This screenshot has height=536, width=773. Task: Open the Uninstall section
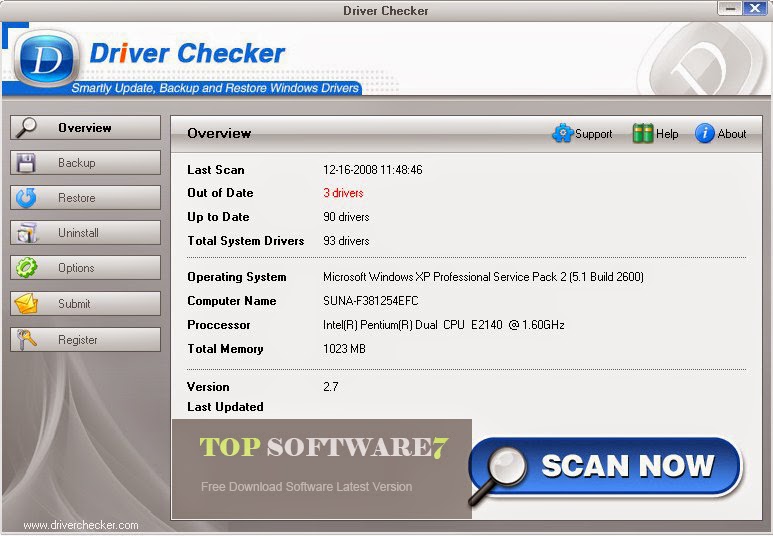pyautogui.click(x=85, y=233)
